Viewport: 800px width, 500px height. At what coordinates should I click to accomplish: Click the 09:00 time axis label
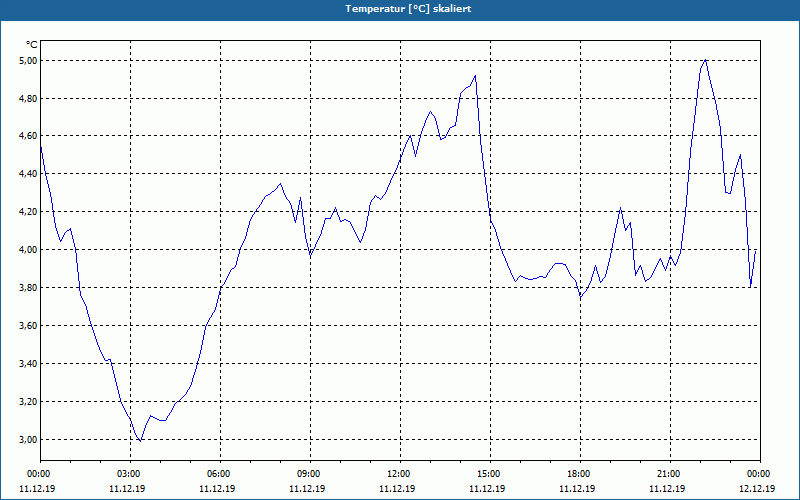tap(308, 474)
